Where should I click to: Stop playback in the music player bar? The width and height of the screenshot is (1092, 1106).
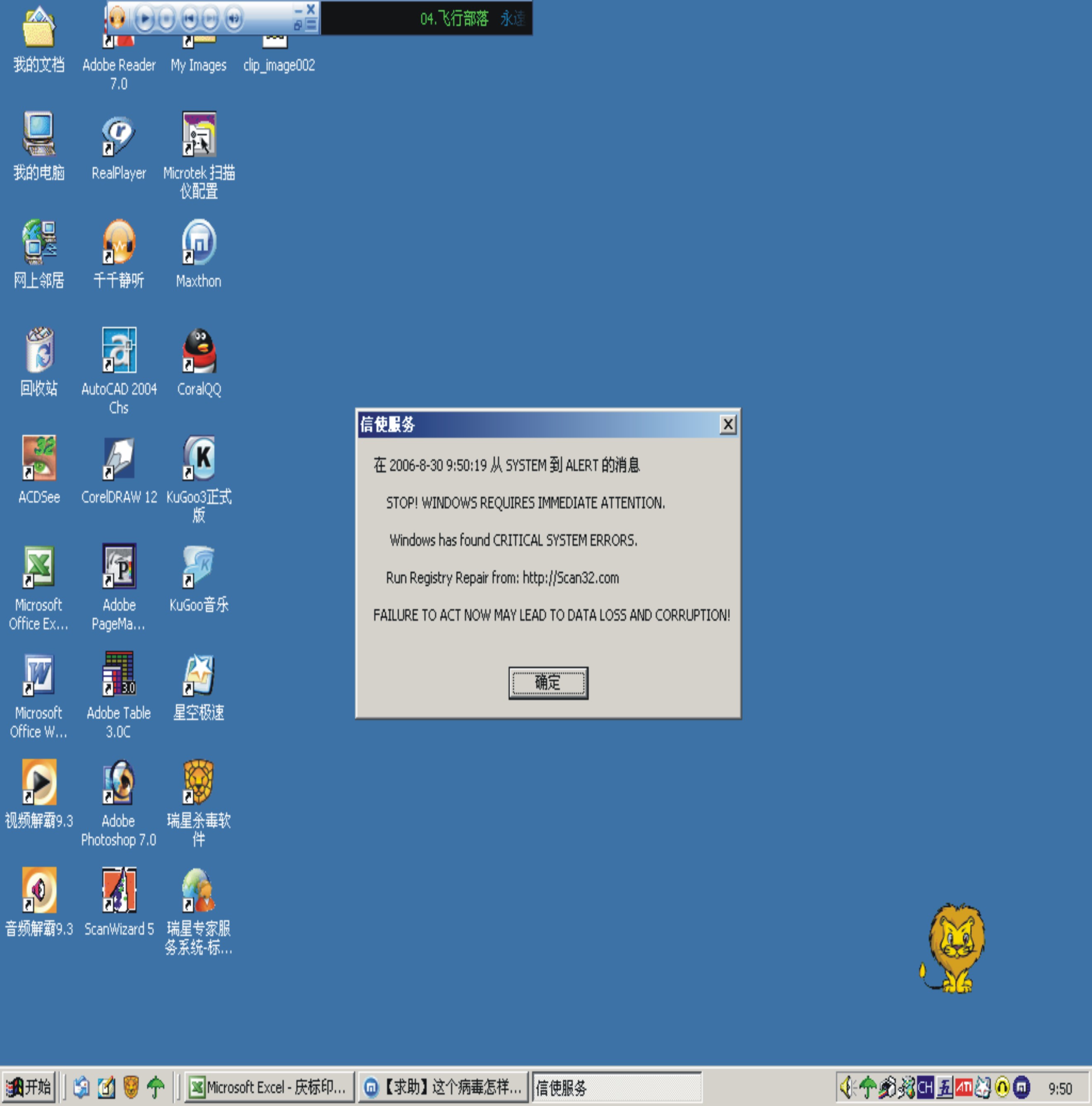coord(166,19)
